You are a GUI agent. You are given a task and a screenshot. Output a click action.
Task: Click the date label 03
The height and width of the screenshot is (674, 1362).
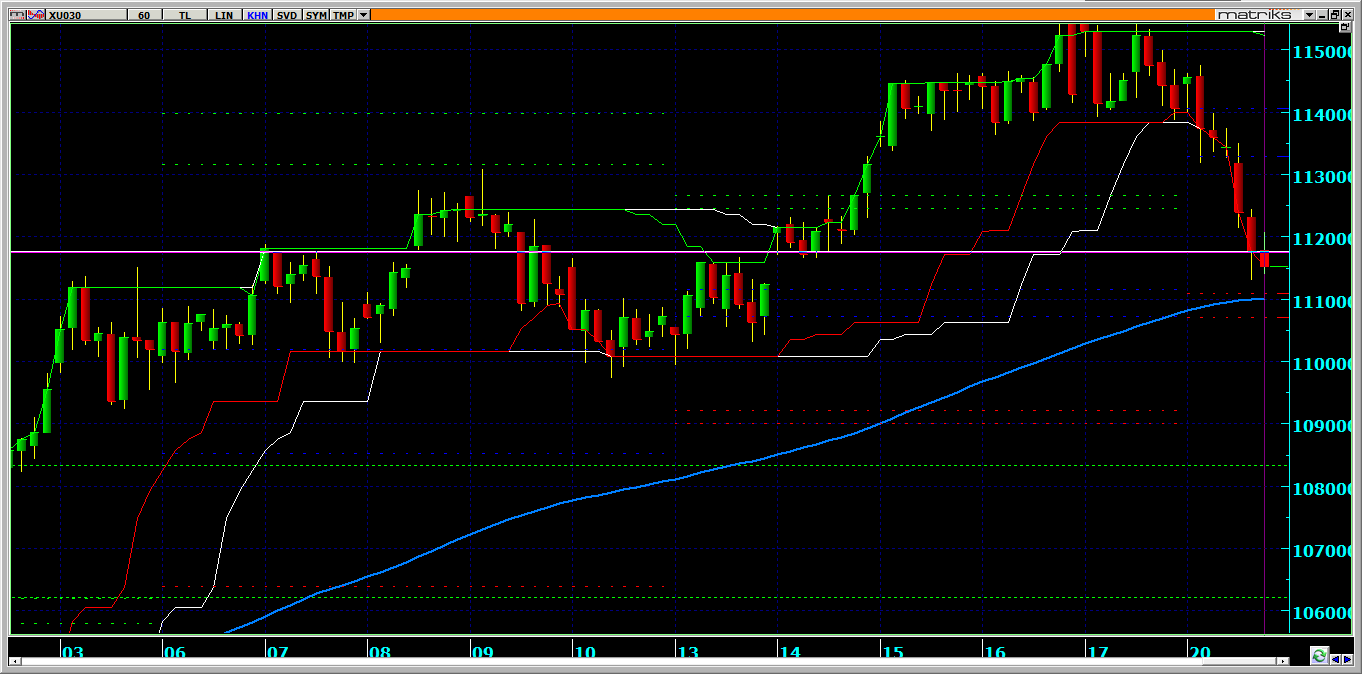[x=72, y=652]
